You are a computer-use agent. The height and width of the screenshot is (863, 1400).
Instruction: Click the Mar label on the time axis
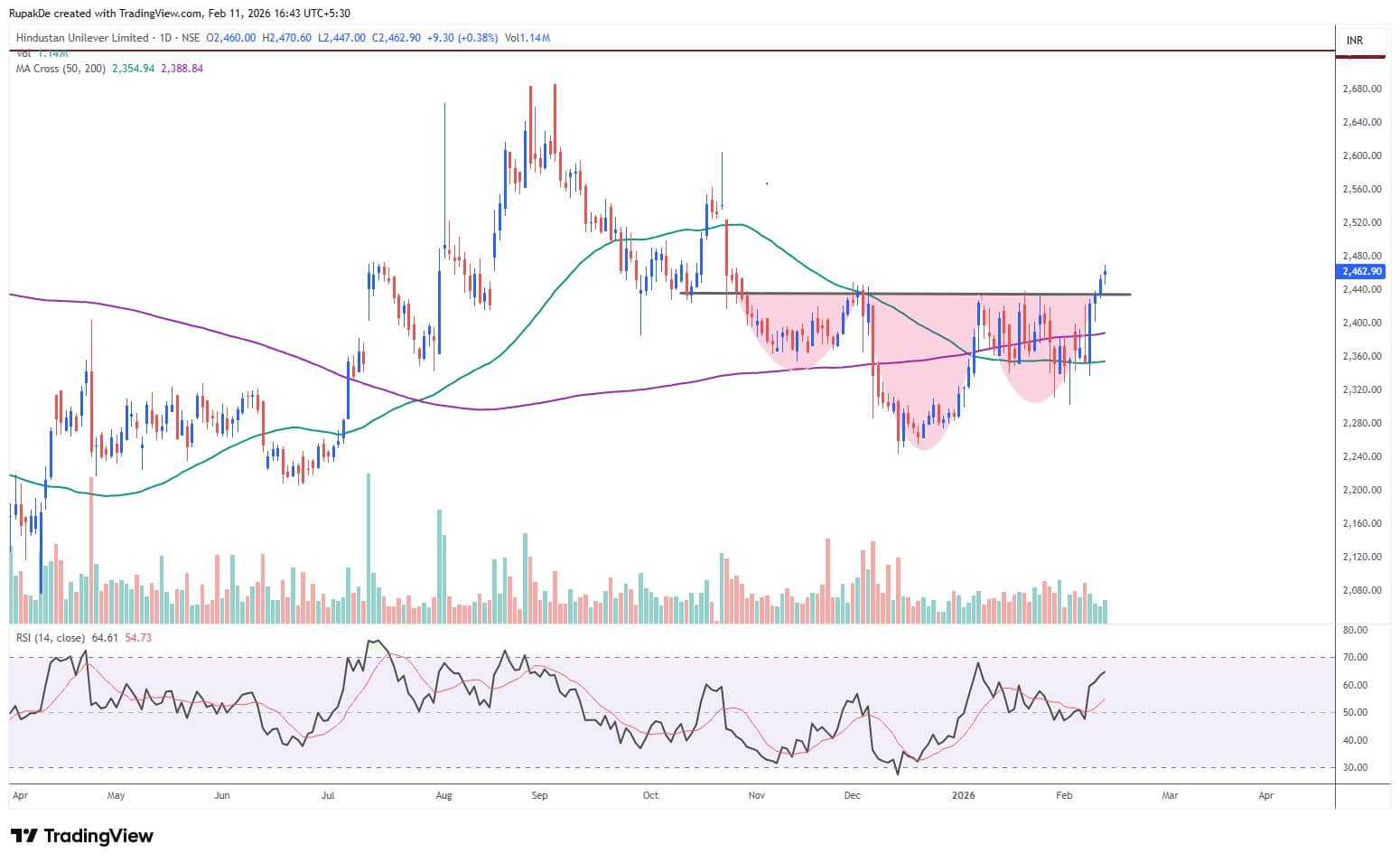[x=1170, y=796]
